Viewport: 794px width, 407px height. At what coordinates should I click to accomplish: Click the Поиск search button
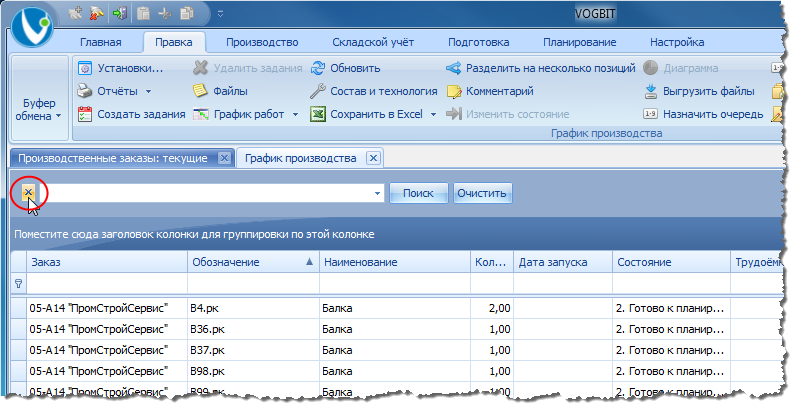pyautogui.click(x=418, y=193)
